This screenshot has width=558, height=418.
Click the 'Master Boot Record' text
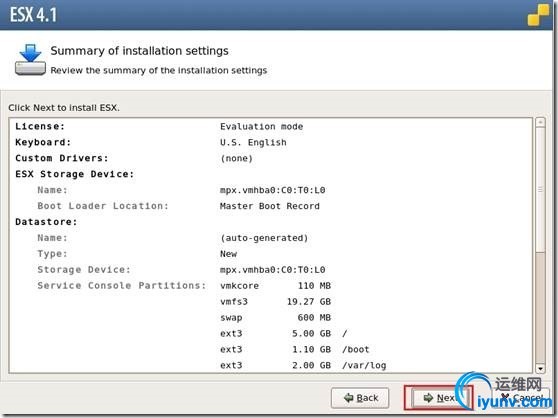pyautogui.click(x=270, y=206)
